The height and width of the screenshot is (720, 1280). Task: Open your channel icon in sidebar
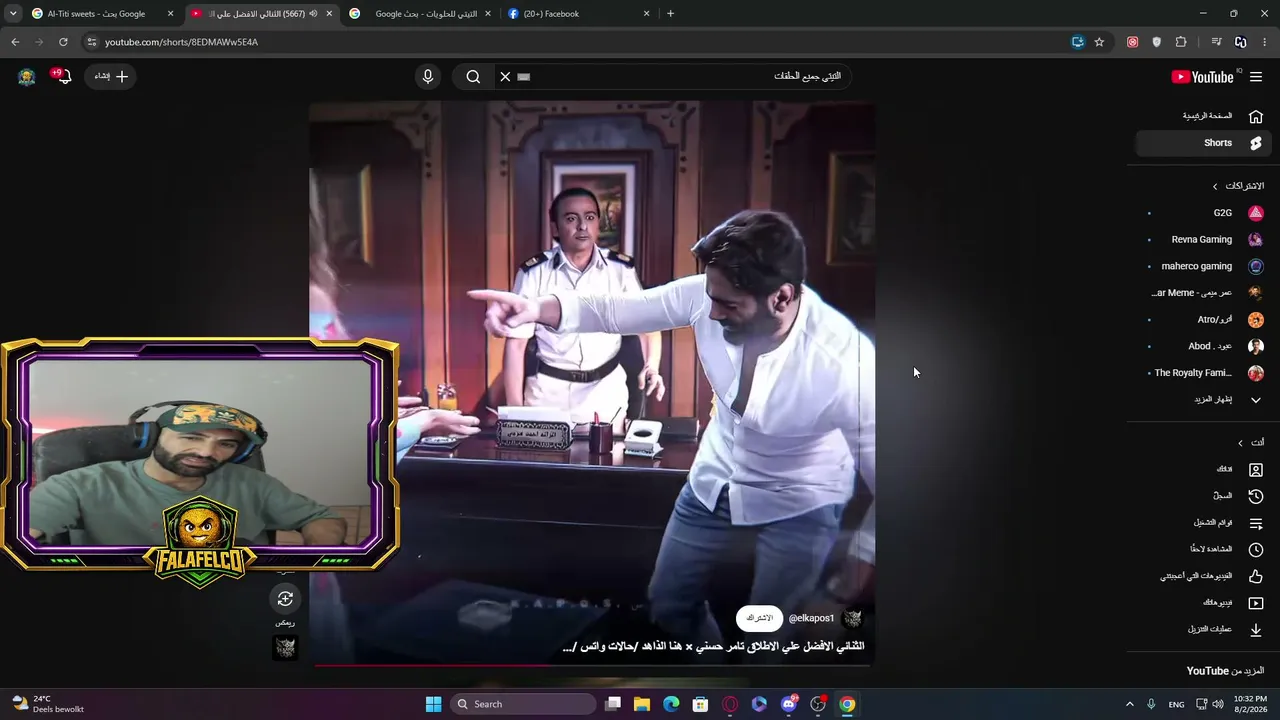pyautogui.click(x=1256, y=470)
